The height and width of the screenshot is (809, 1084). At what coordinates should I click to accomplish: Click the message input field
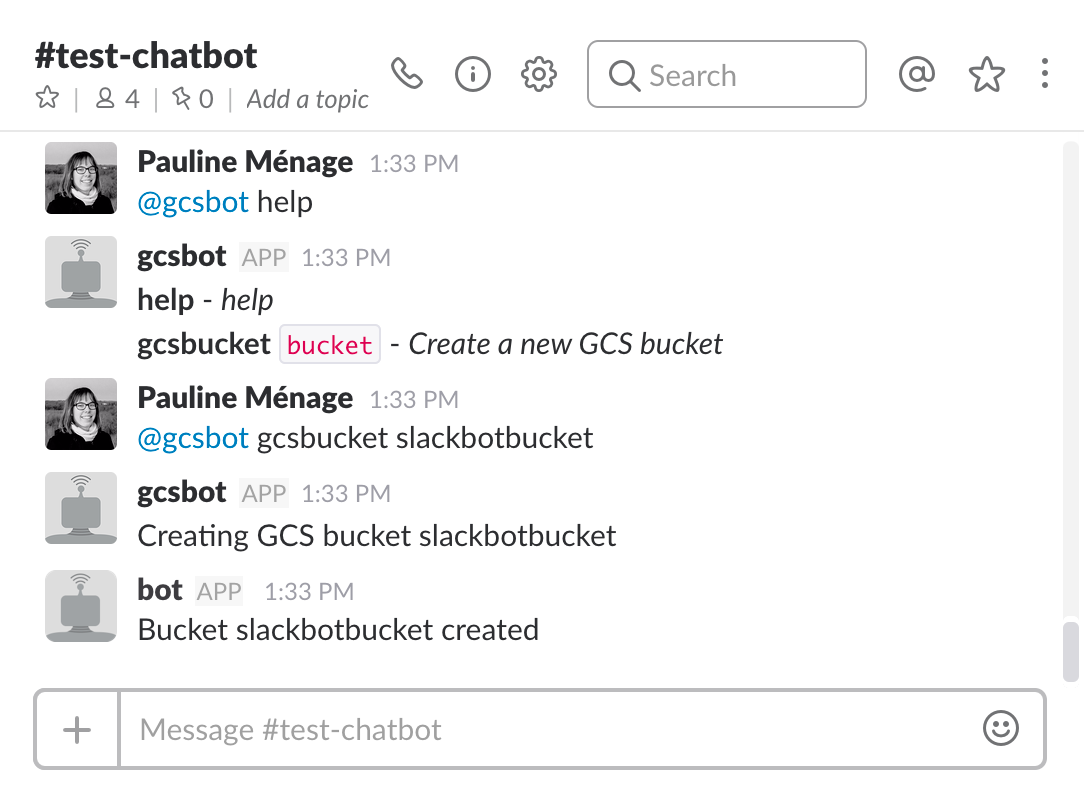coord(500,729)
